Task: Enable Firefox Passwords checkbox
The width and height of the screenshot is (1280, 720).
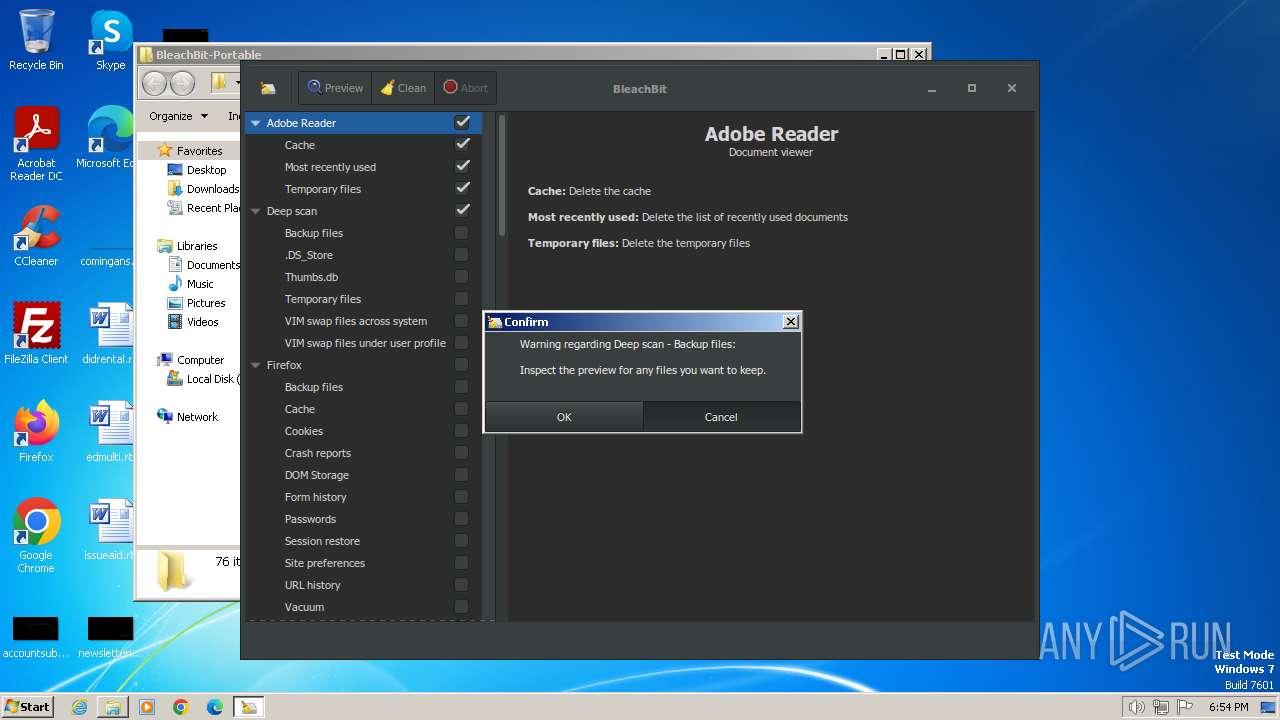Action: pyautogui.click(x=461, y=519)
